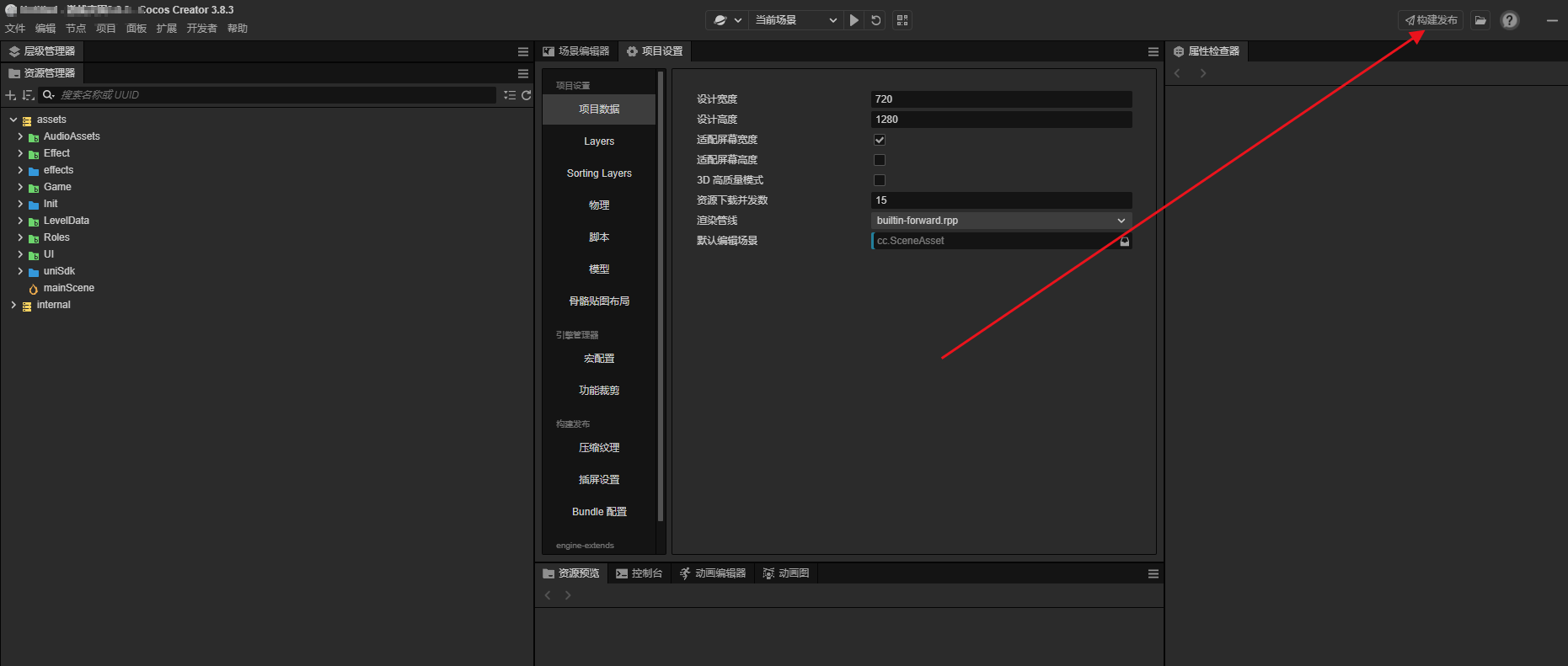Open the project folder icon at top right
The width and height of the screenshot is (1568, 666).
[x=1480, y=20]
